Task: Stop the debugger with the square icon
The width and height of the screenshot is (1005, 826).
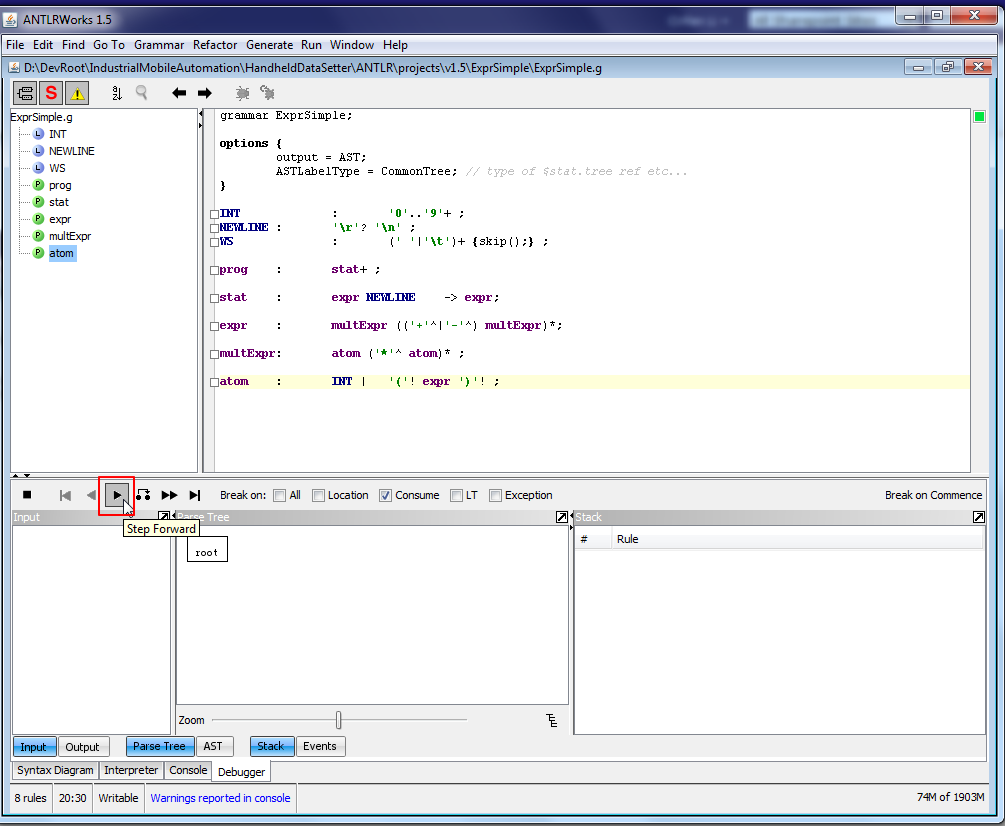Action: [28, 495]
